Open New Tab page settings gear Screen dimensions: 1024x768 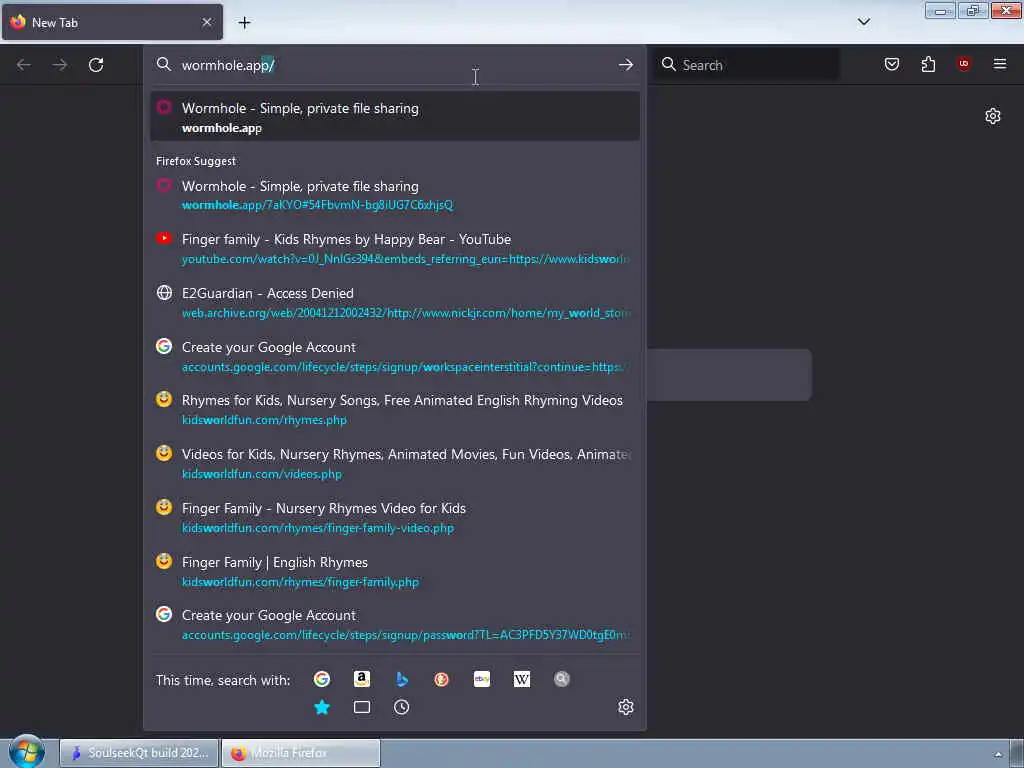pyautogui.click(x=992, y=116)
